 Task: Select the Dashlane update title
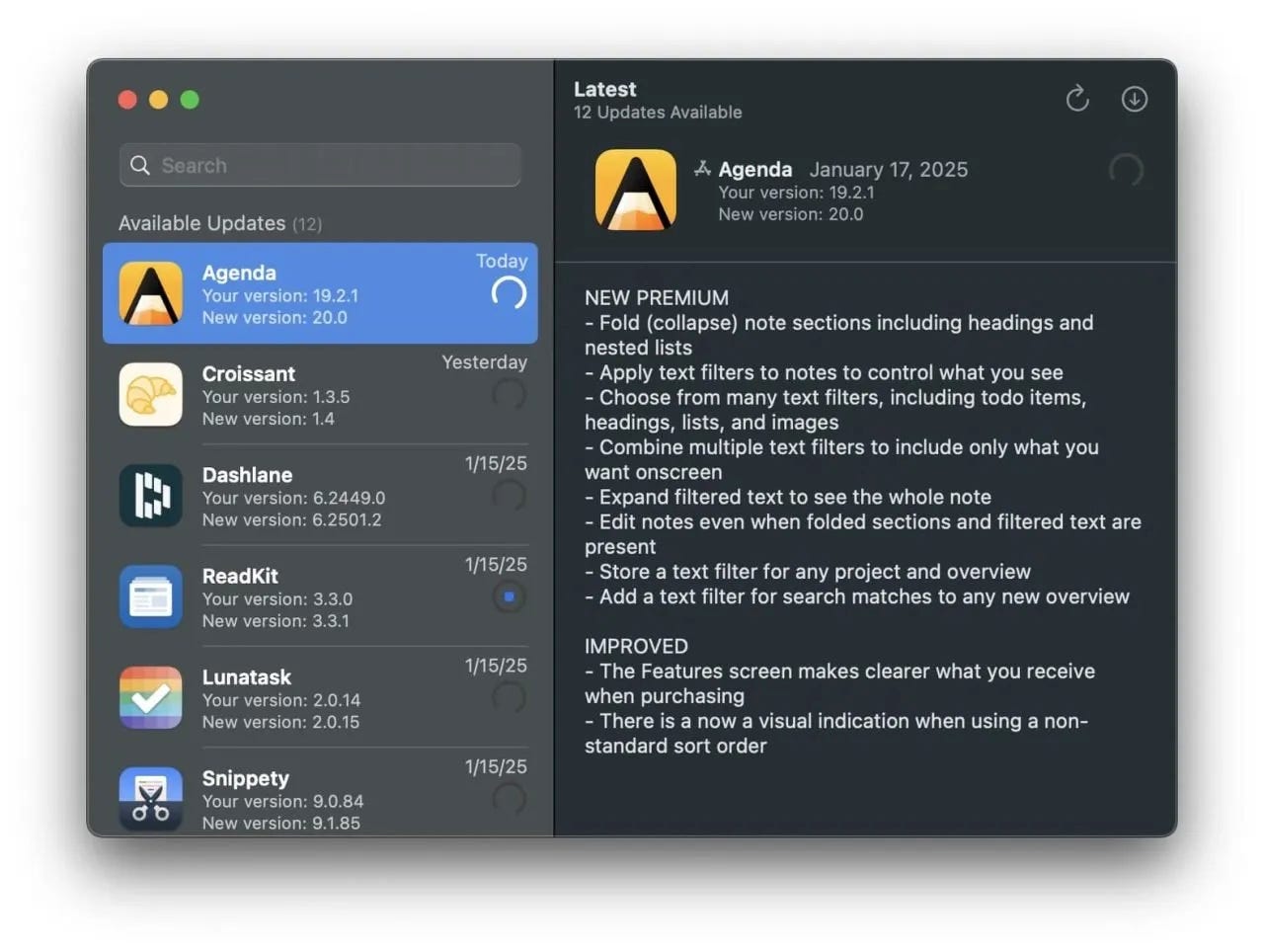pos(247,475)
